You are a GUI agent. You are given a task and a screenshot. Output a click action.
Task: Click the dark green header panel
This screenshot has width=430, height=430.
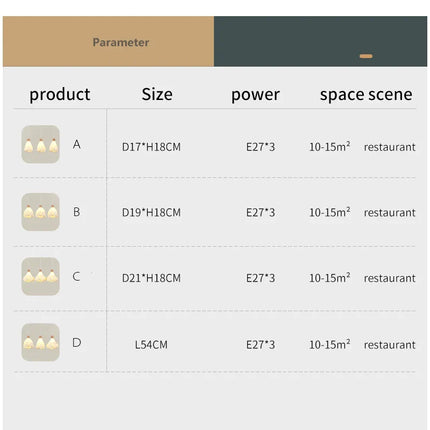320,42
